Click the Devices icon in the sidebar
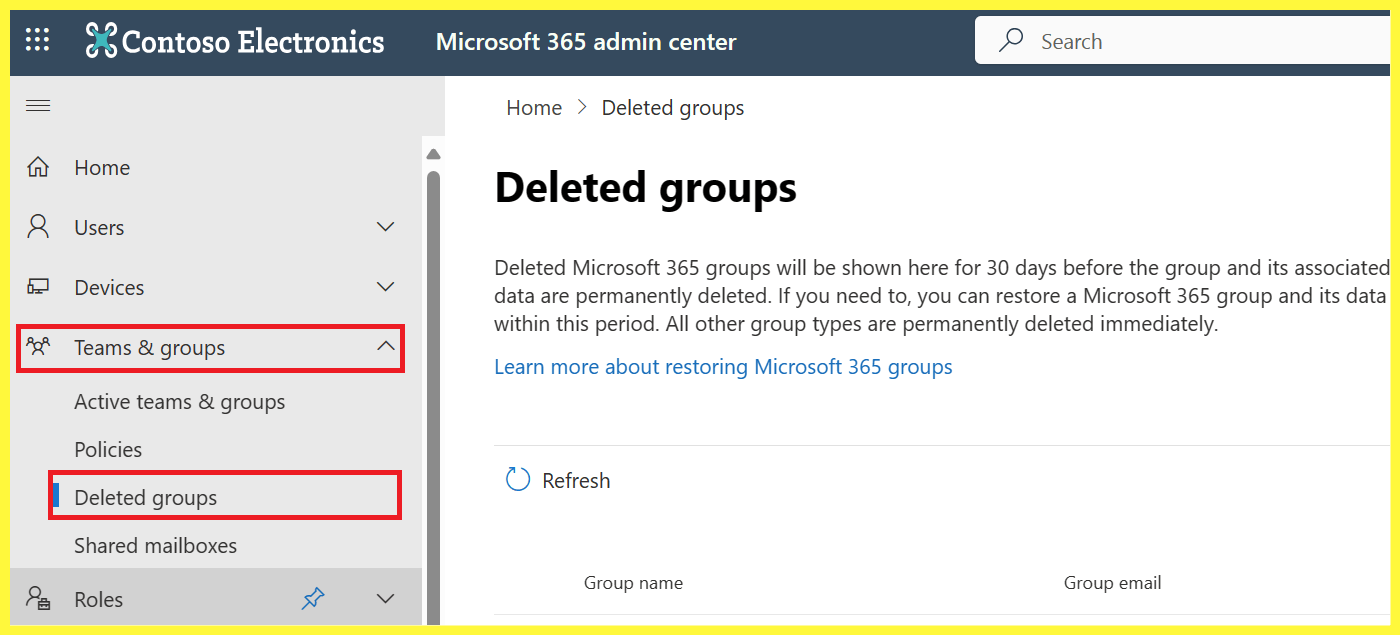 tap(38, 287)
